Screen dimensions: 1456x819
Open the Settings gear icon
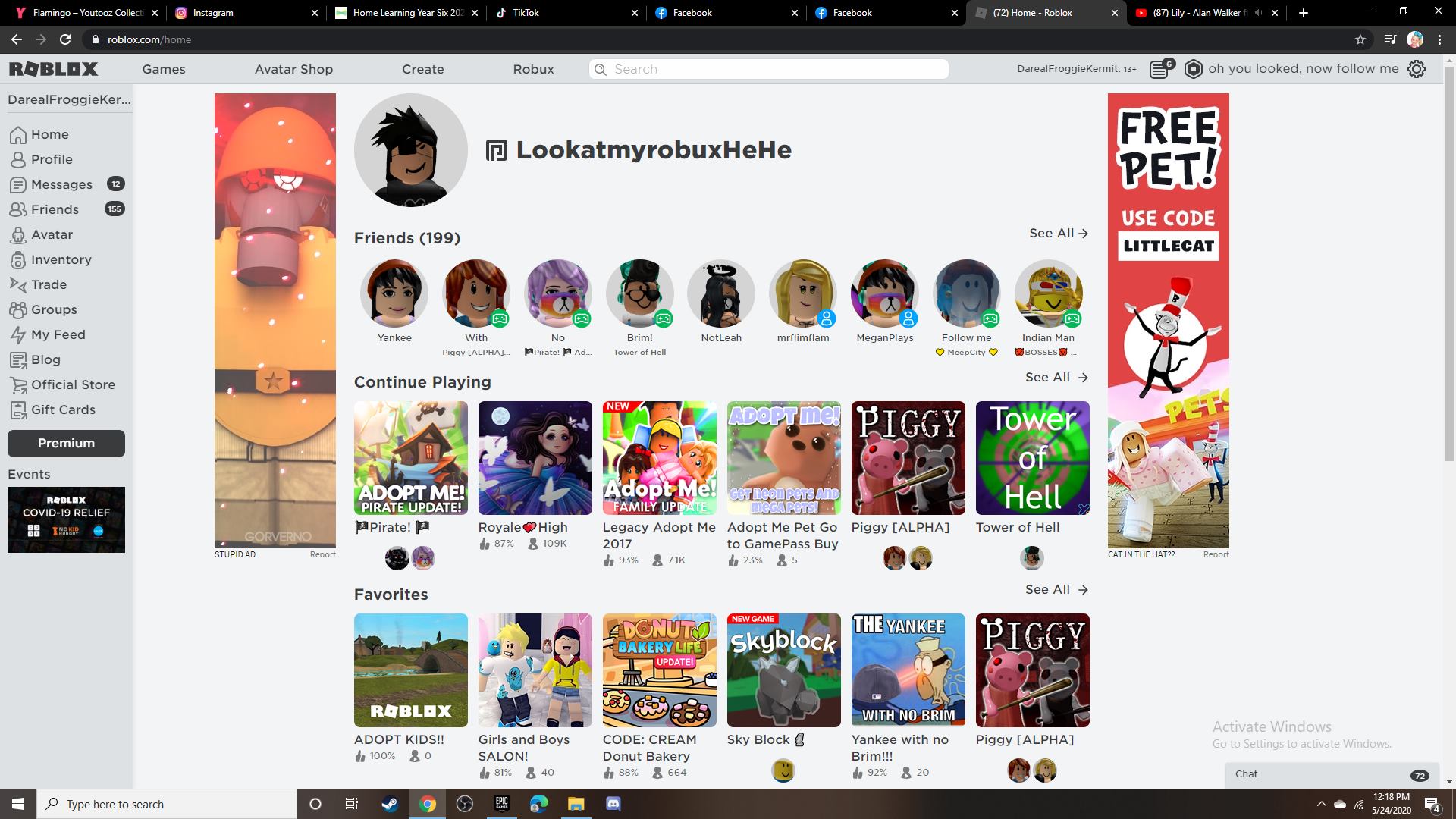click(x=1417, y=69)
